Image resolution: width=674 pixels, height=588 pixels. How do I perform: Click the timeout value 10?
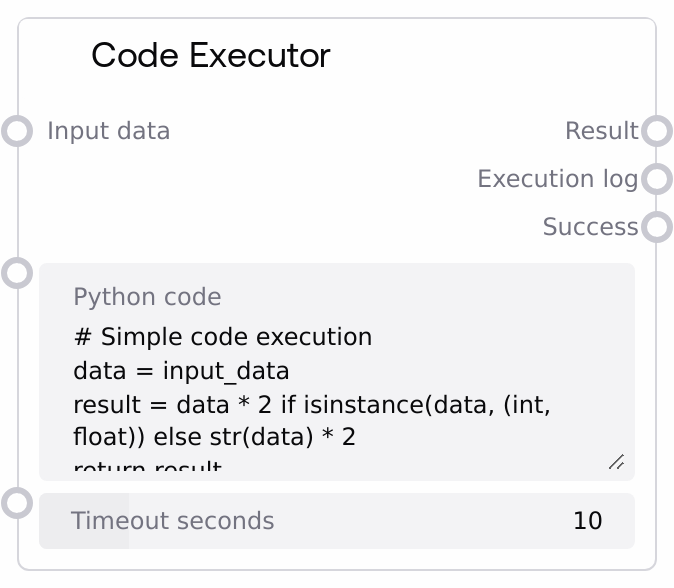click(587, 521)
